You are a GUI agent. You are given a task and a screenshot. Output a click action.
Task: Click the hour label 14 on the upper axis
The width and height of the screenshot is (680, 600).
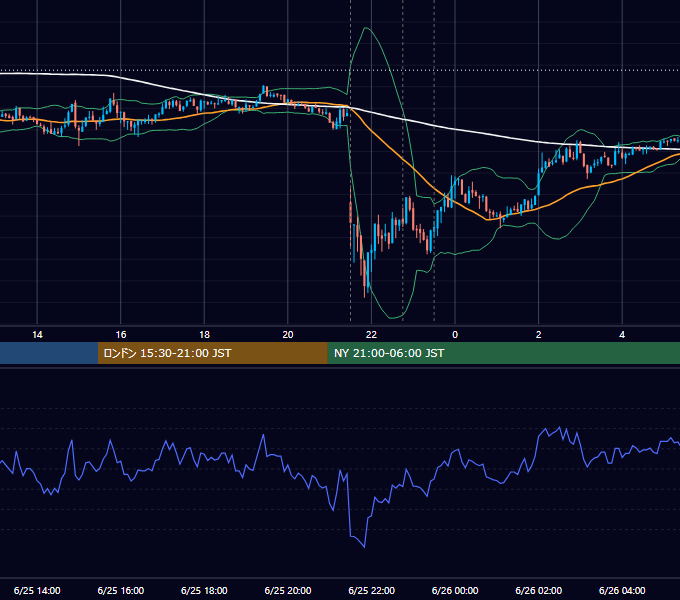pyautogui.click(x=37, y=335)
